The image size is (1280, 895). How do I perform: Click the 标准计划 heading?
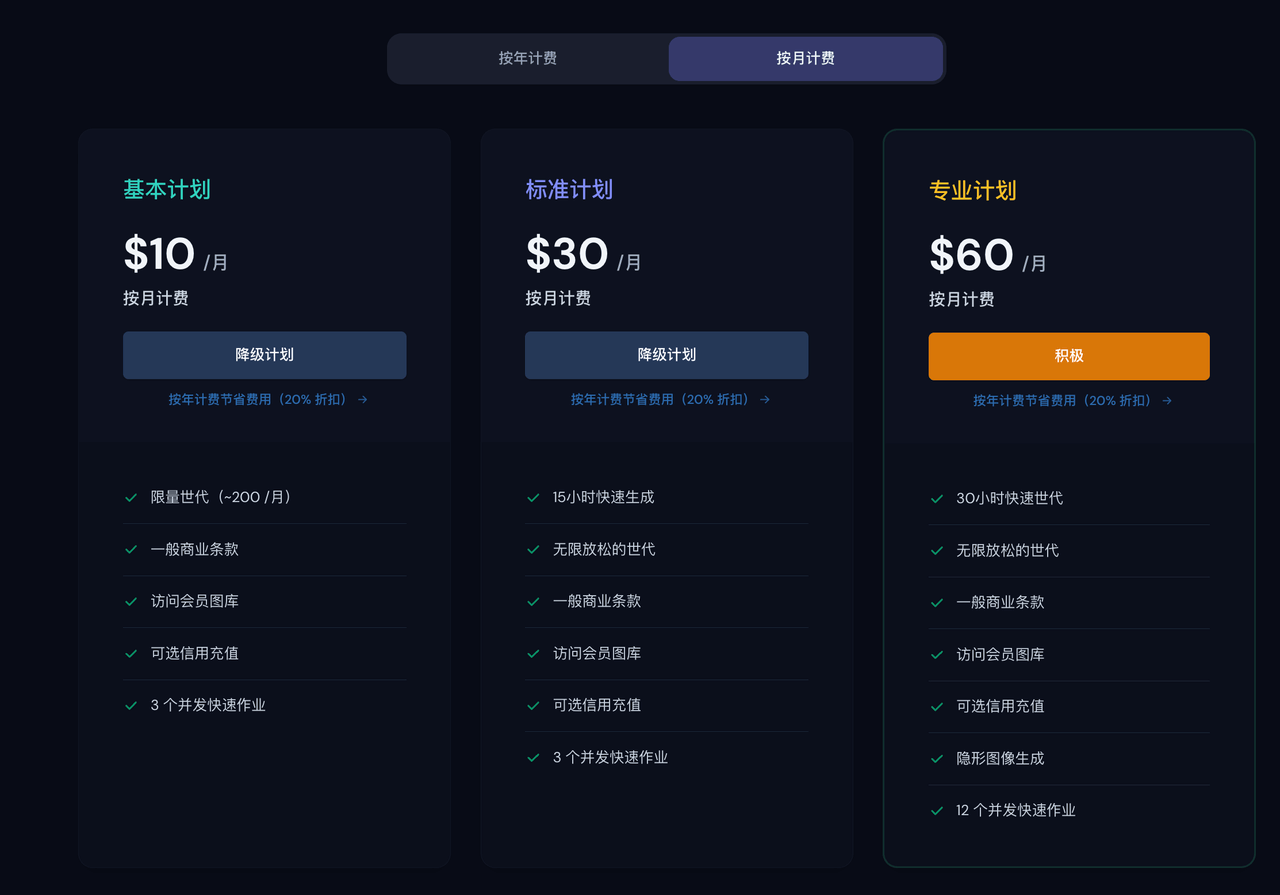click(569, 189)
